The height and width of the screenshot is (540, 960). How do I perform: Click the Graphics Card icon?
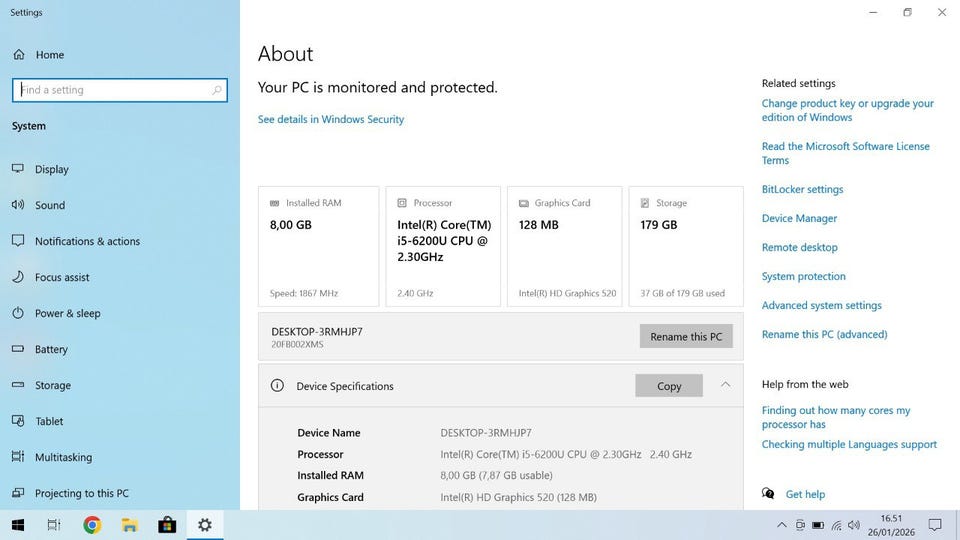pyautogui.click(x=523, y=203)
